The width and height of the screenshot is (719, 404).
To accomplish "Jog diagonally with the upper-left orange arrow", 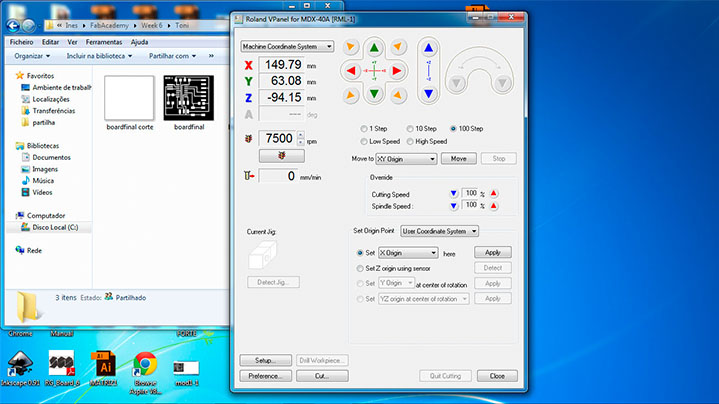I will [x=351, y=47].
